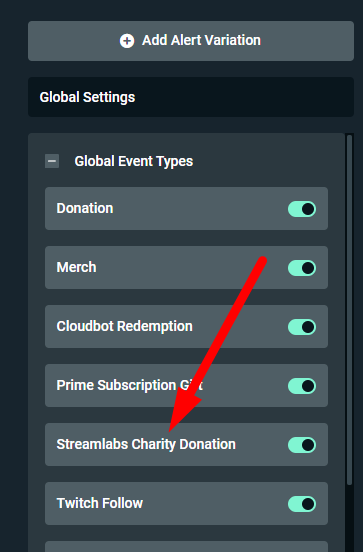Click the Cloudbot Redemption label

[124, 326]
